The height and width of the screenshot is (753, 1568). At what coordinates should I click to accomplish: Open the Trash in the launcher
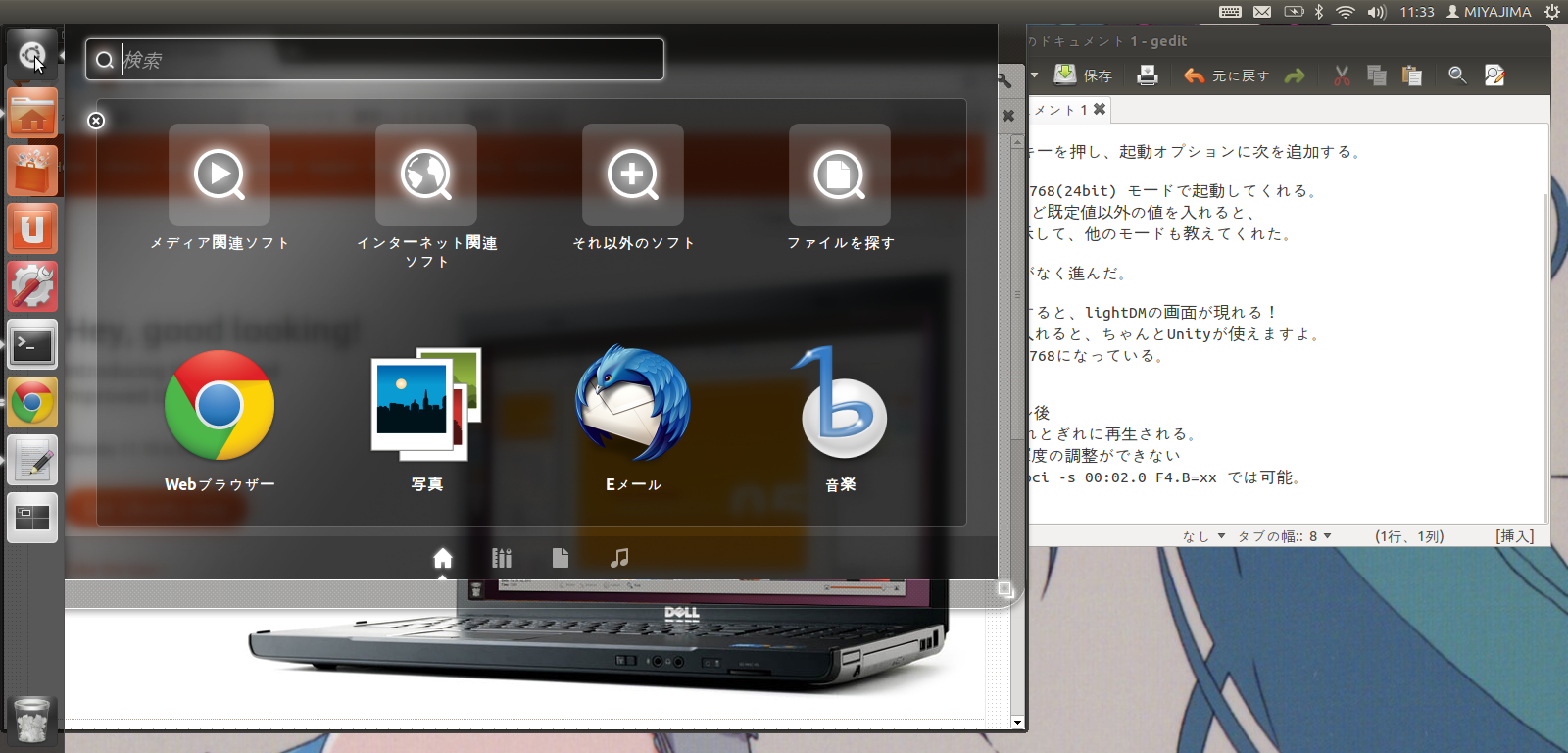tap(32, 721)
